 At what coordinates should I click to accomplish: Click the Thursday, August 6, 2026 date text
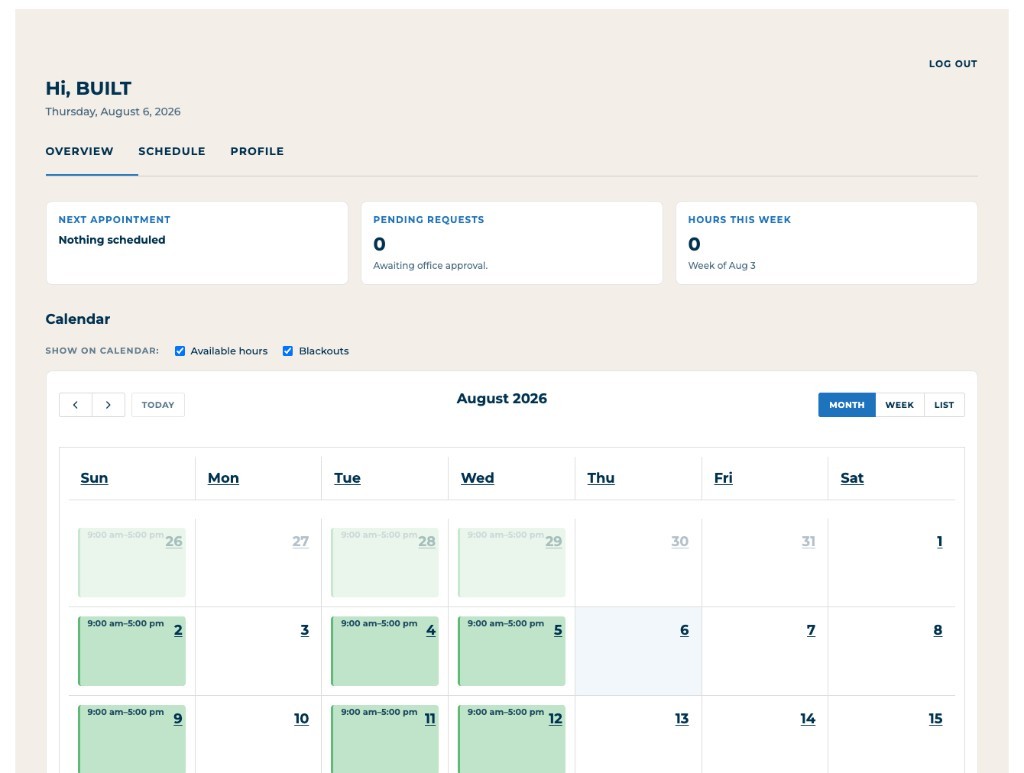(x=113, y=112)
